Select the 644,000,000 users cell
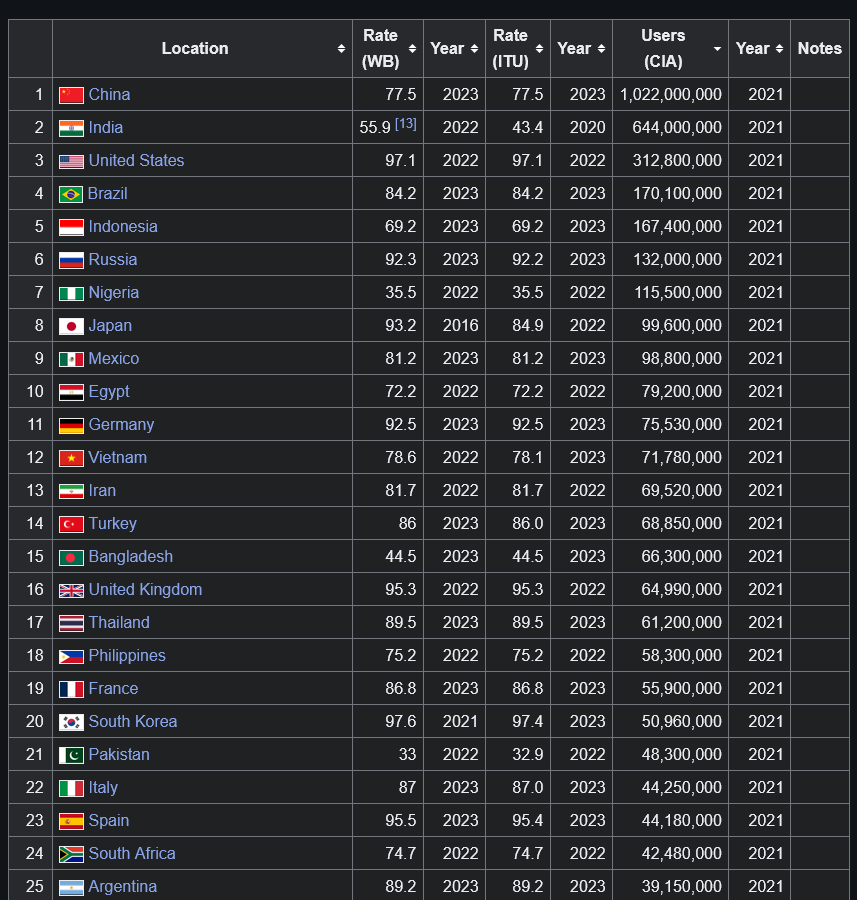Viewport: 857px width, 900px height. click(x=670, y=127)
